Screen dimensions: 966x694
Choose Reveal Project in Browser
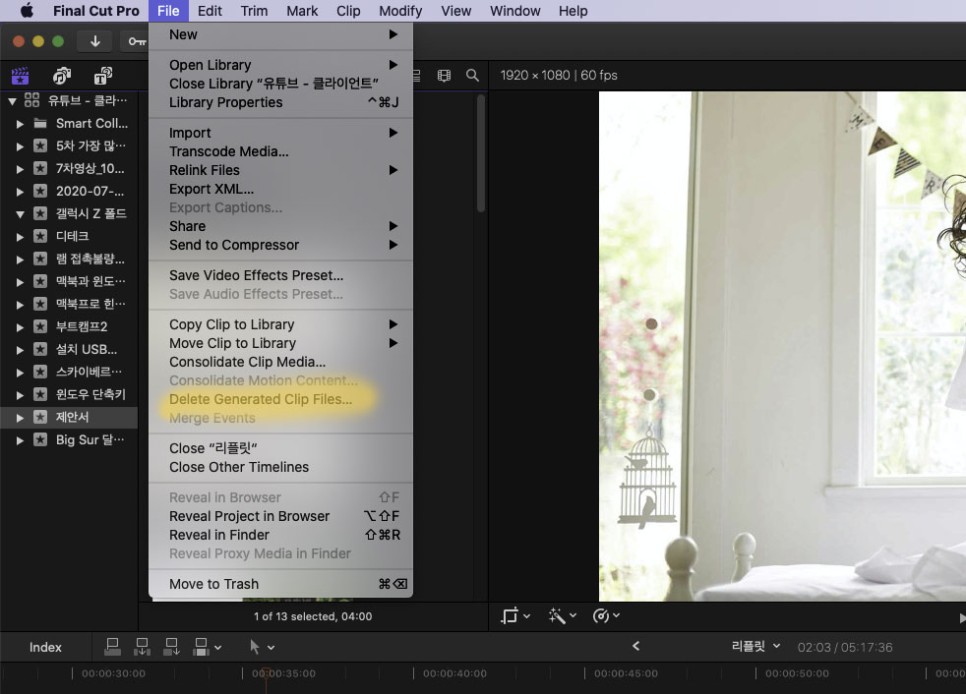(280, 516)
